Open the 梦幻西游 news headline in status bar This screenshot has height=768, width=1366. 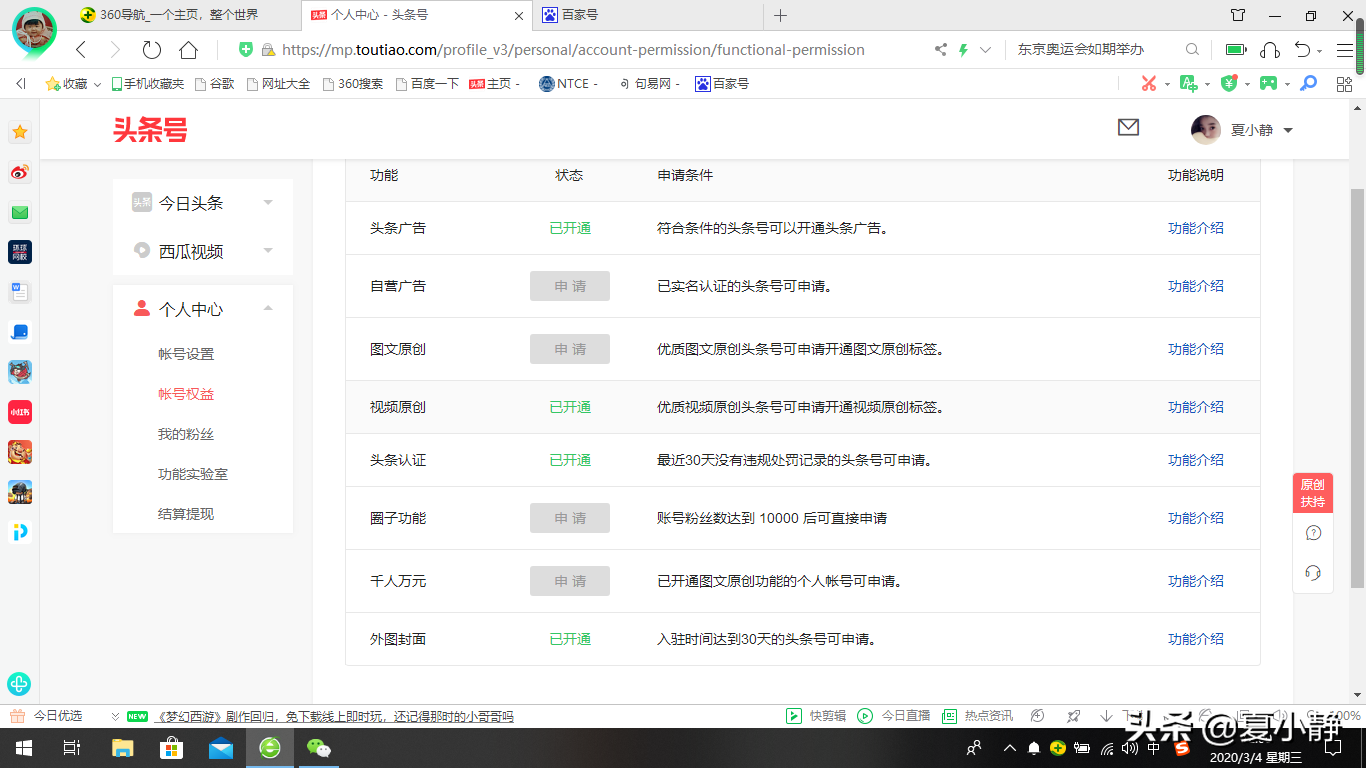point(335,716)
